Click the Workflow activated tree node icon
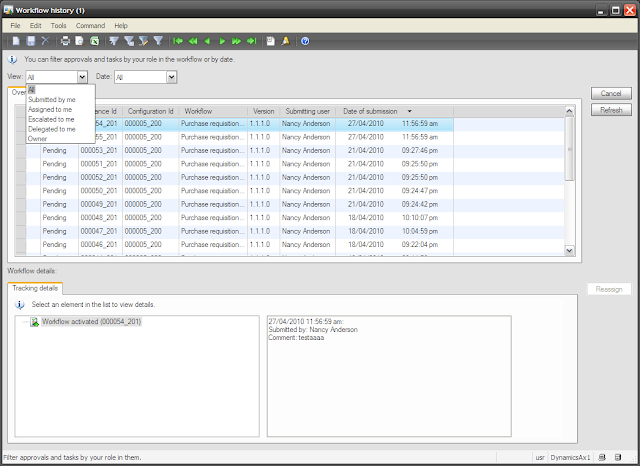The width and height of the screenshot is (640, 466). pos(35,322)
